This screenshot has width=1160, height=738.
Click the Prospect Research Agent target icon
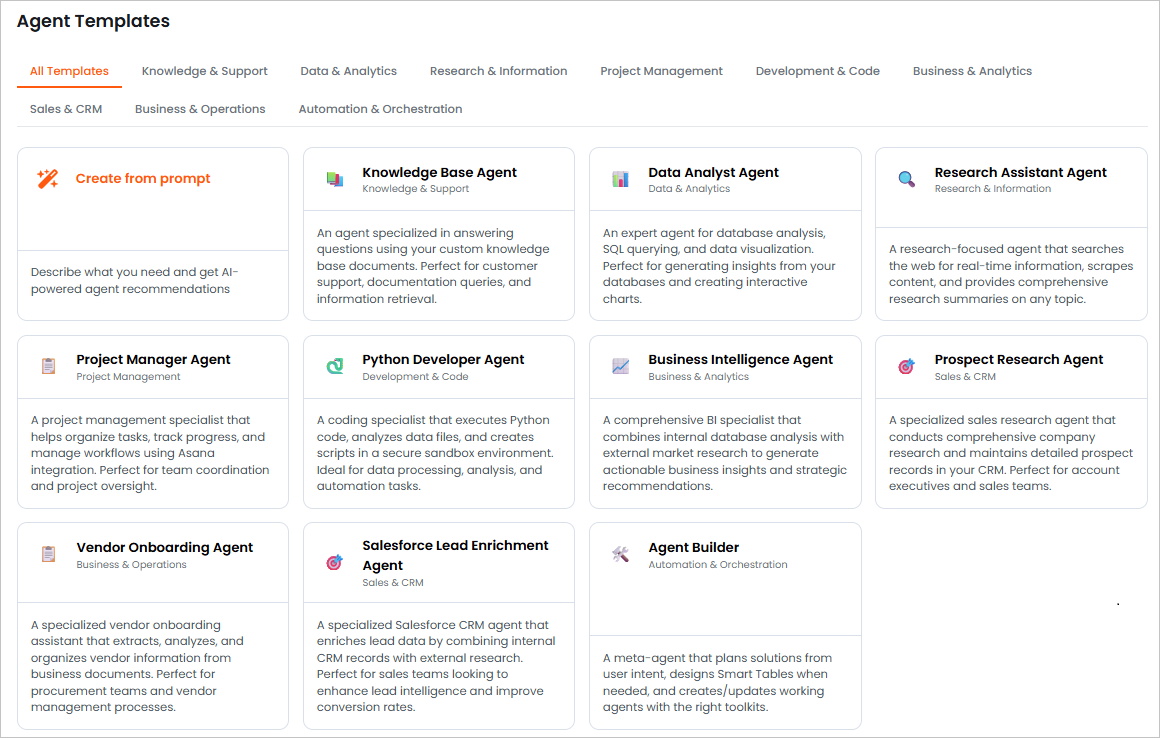click(906, 367)
